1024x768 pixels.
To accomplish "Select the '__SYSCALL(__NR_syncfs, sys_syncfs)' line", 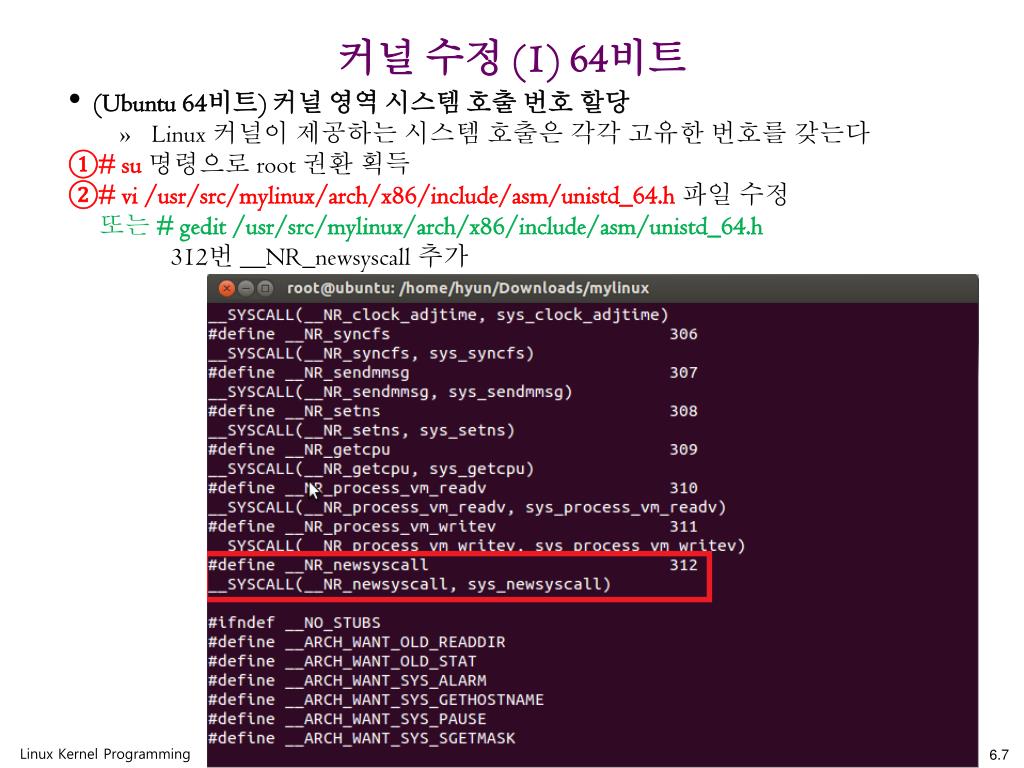I will (x=371, y=353).
